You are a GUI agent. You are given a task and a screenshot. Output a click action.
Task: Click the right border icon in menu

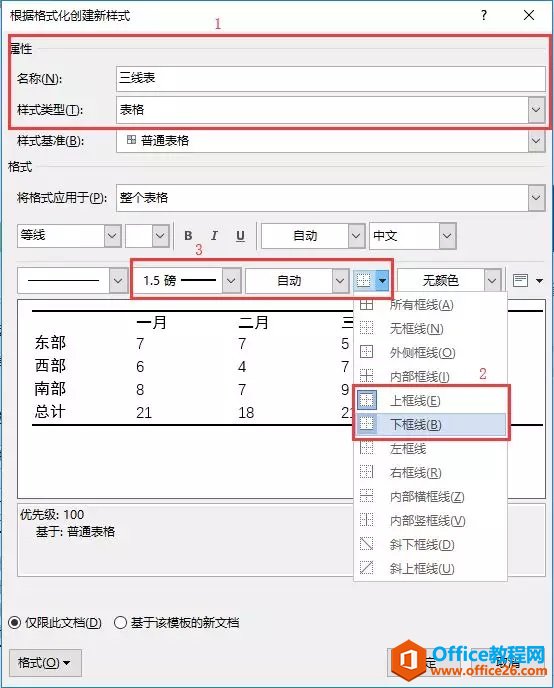pyautogui.click(x=366, y=472)
